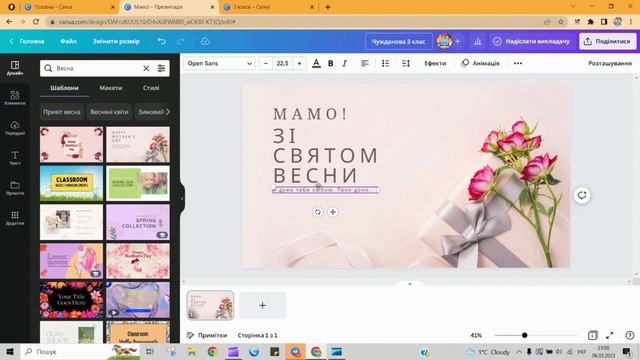The image size is (640, 360).
Task: Toggle bulleted list formatting
Action: click(385, 63)
